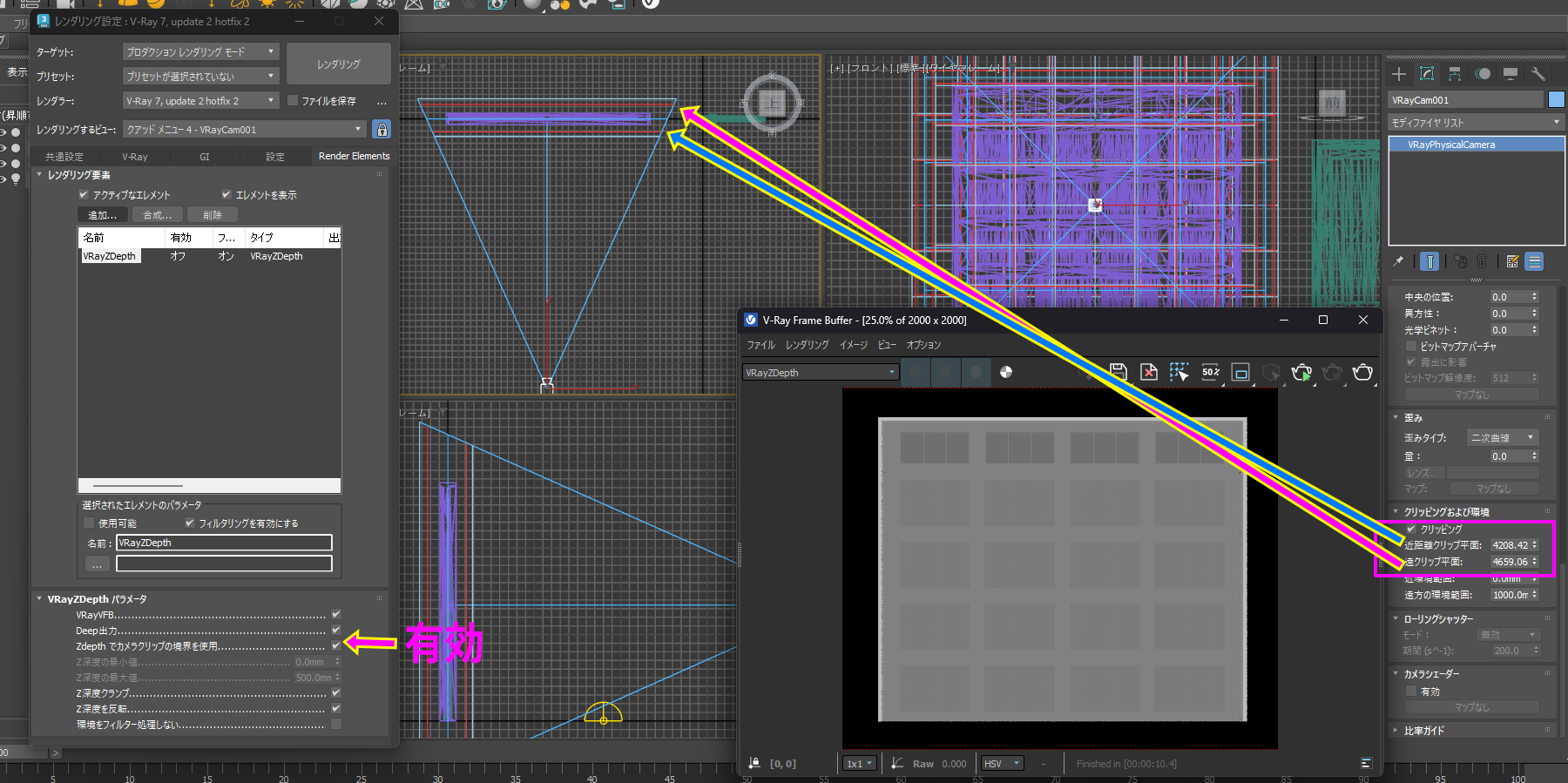
Task: Disable the クリッピング checkbox
Action: click(x=1411, y=530)
